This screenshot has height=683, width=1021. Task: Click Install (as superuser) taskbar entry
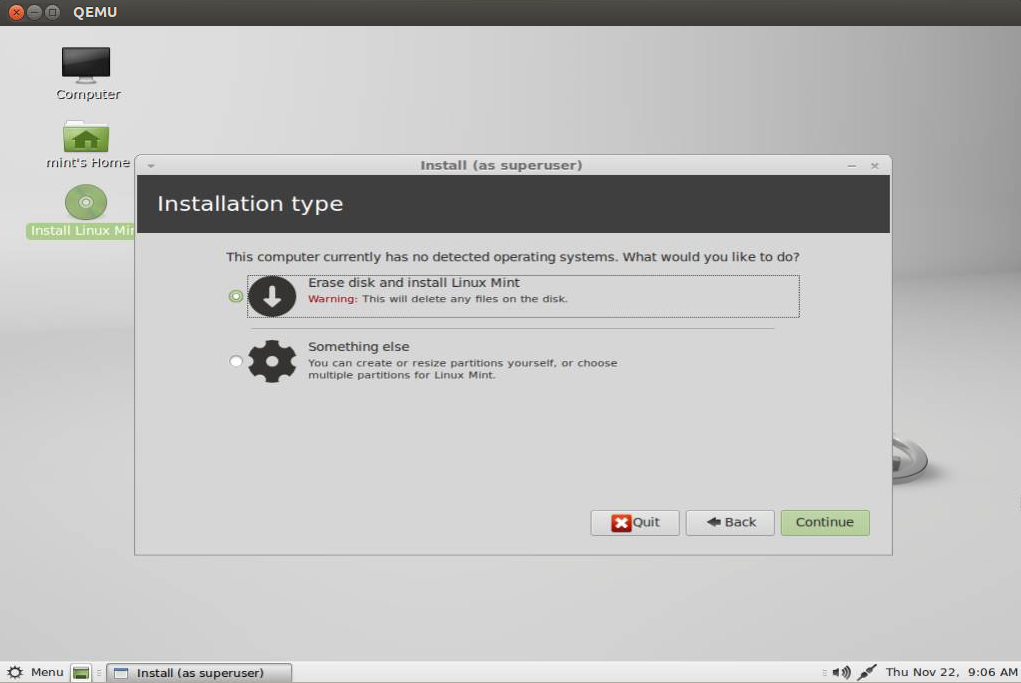click(x=199, y=673)
